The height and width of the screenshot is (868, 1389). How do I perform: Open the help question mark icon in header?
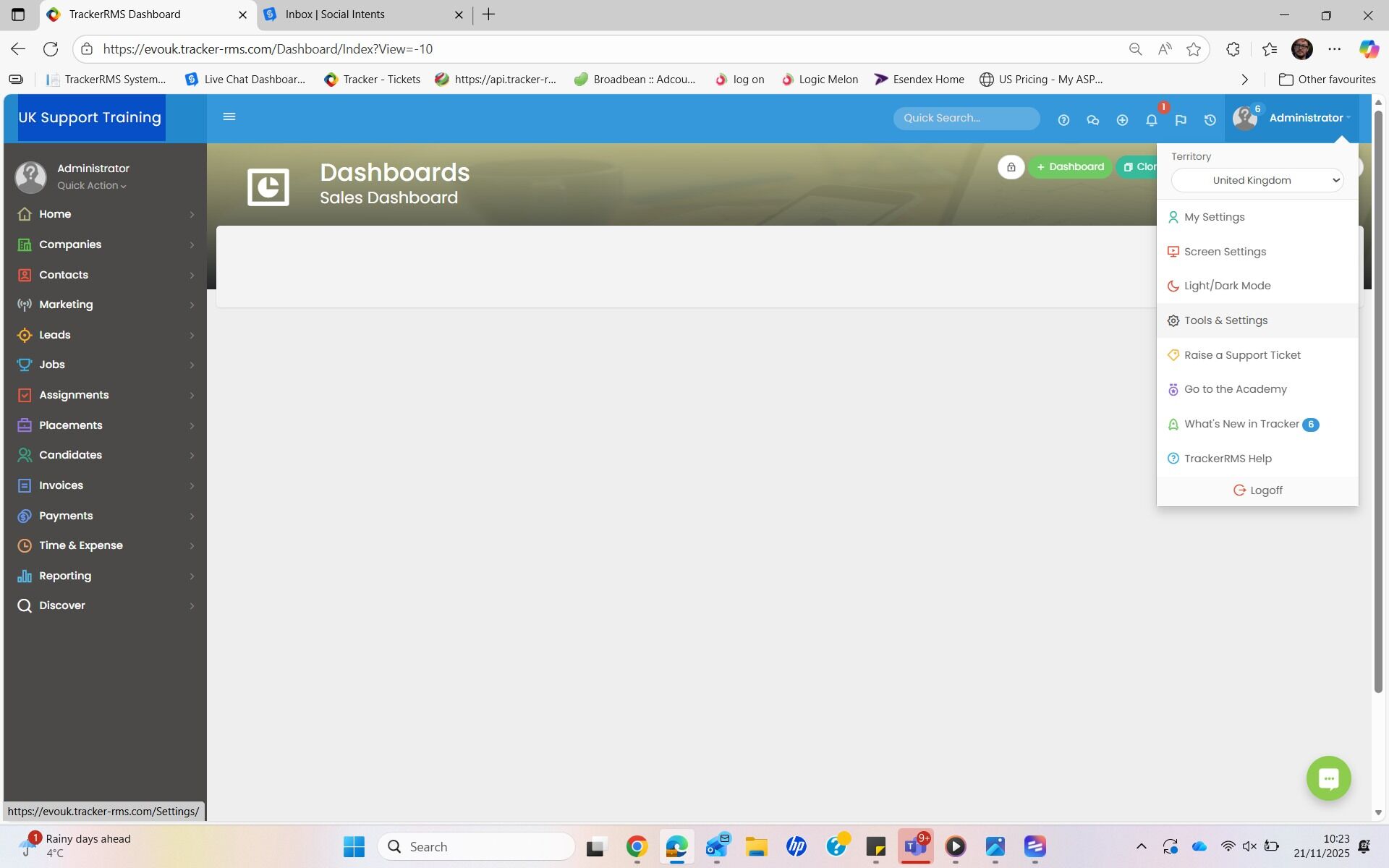[x=1063, y=120]
